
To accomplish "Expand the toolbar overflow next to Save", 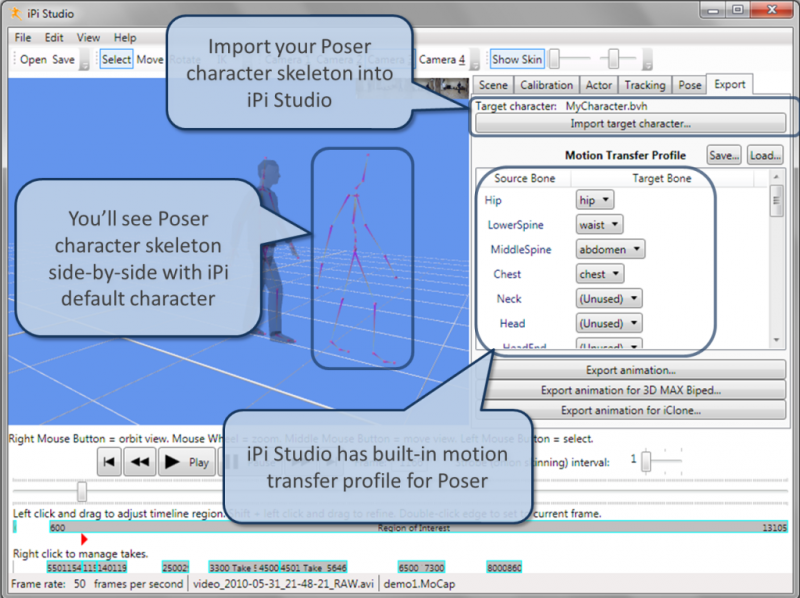I will click(x=84, y=60).
